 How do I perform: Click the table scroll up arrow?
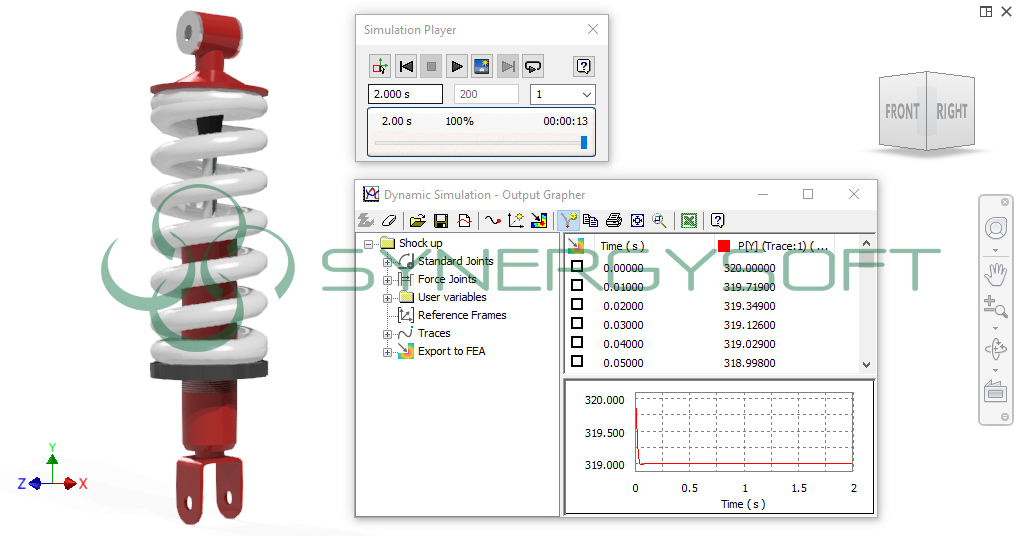(867, 243)
